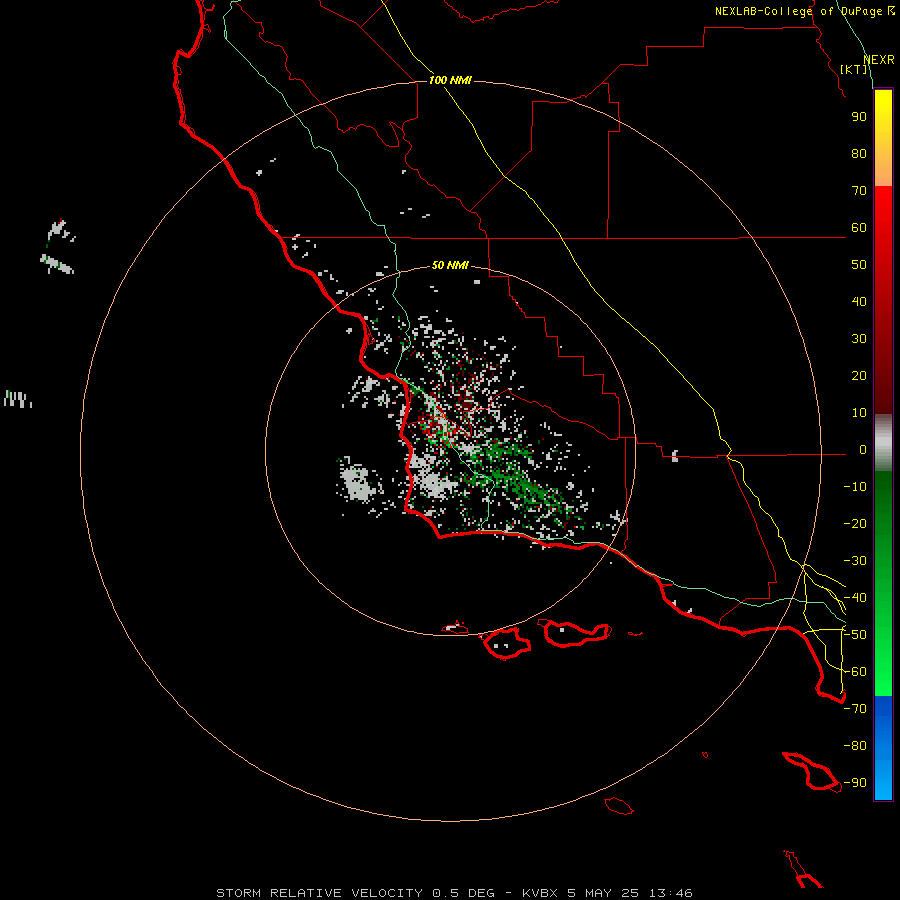The width and height of the screenshot is (900, 900).
Task: Click the 40 knot scale value
Action: pyautogui.click(x=859, y=301)
